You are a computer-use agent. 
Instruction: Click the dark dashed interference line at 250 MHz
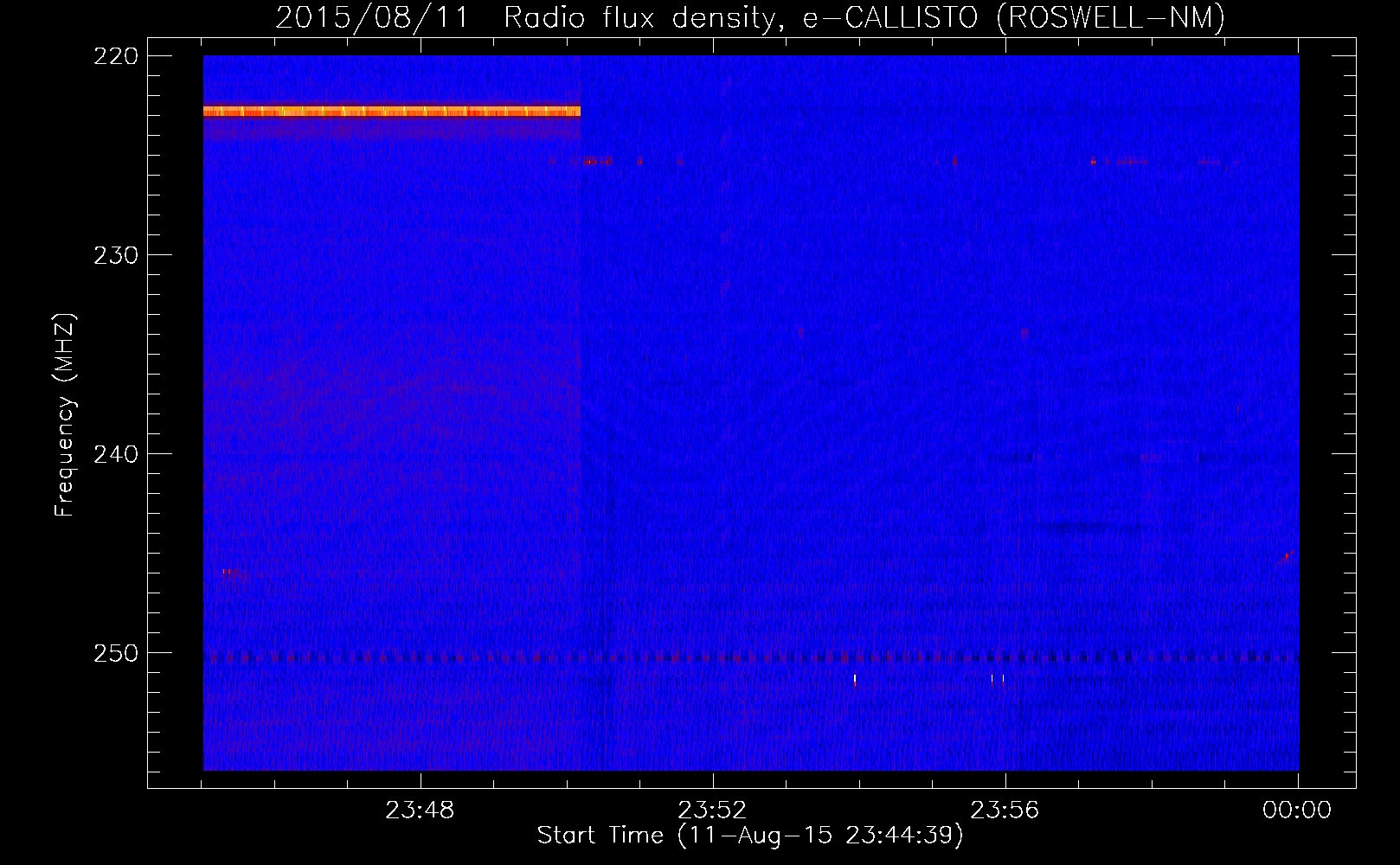pyautogui.click(x=751, y=657)
